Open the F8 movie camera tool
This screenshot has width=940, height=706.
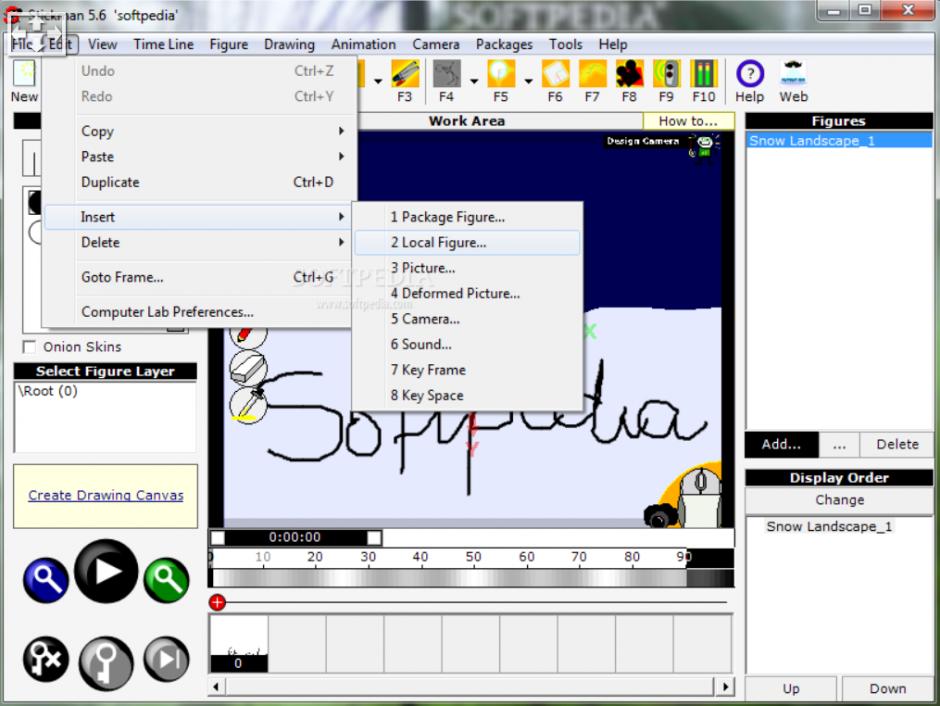point(629,74)
